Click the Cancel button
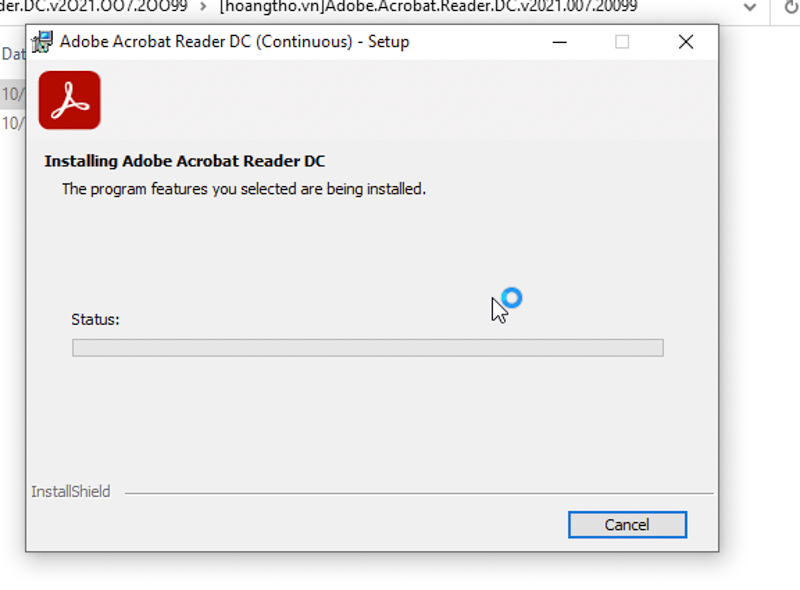The width and height of the screenshot is (800, 590). pos(627,525)
